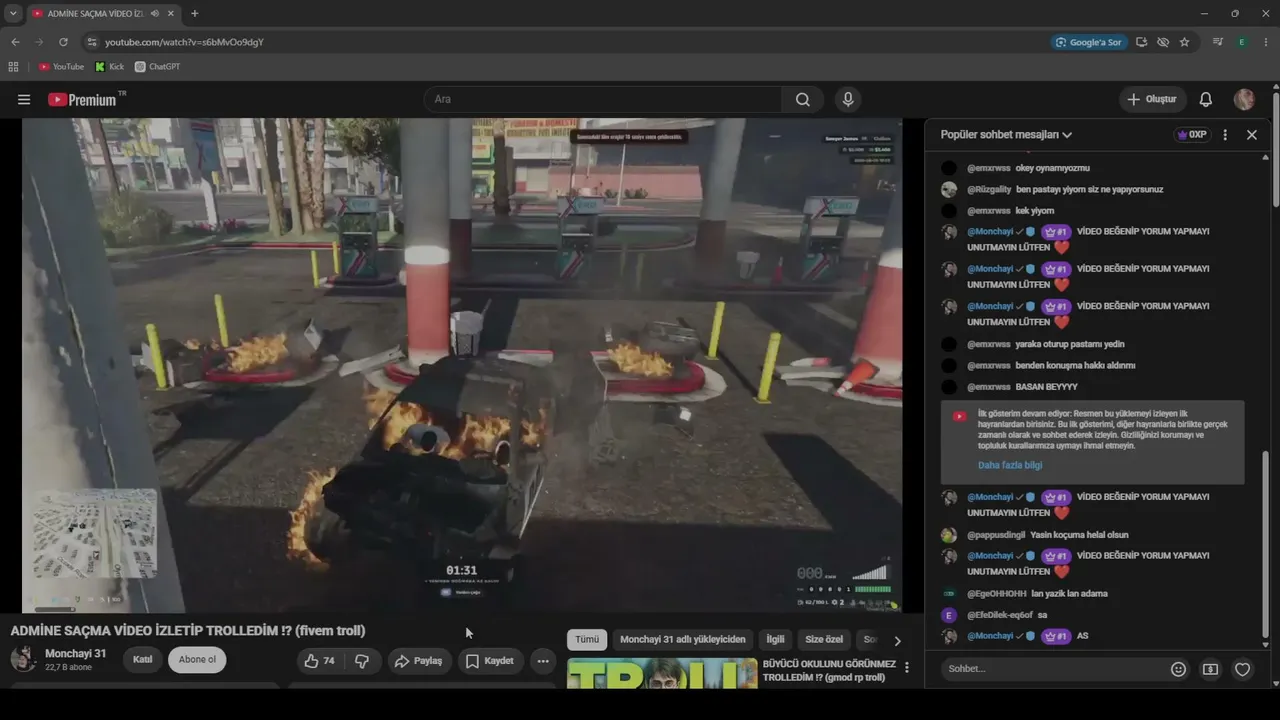Viewport: 1280px width, 720px height.
Task: Select Monchayi 31 adlı yükleyiciden chip
Action: 683,640
